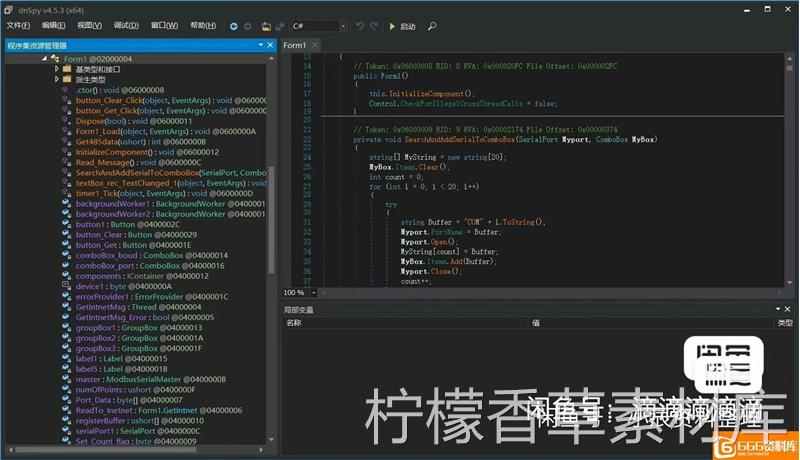The width and height of the screenshot is (800, 460).
Task: Click the redo toolbar icon
Action: (374, 26)
